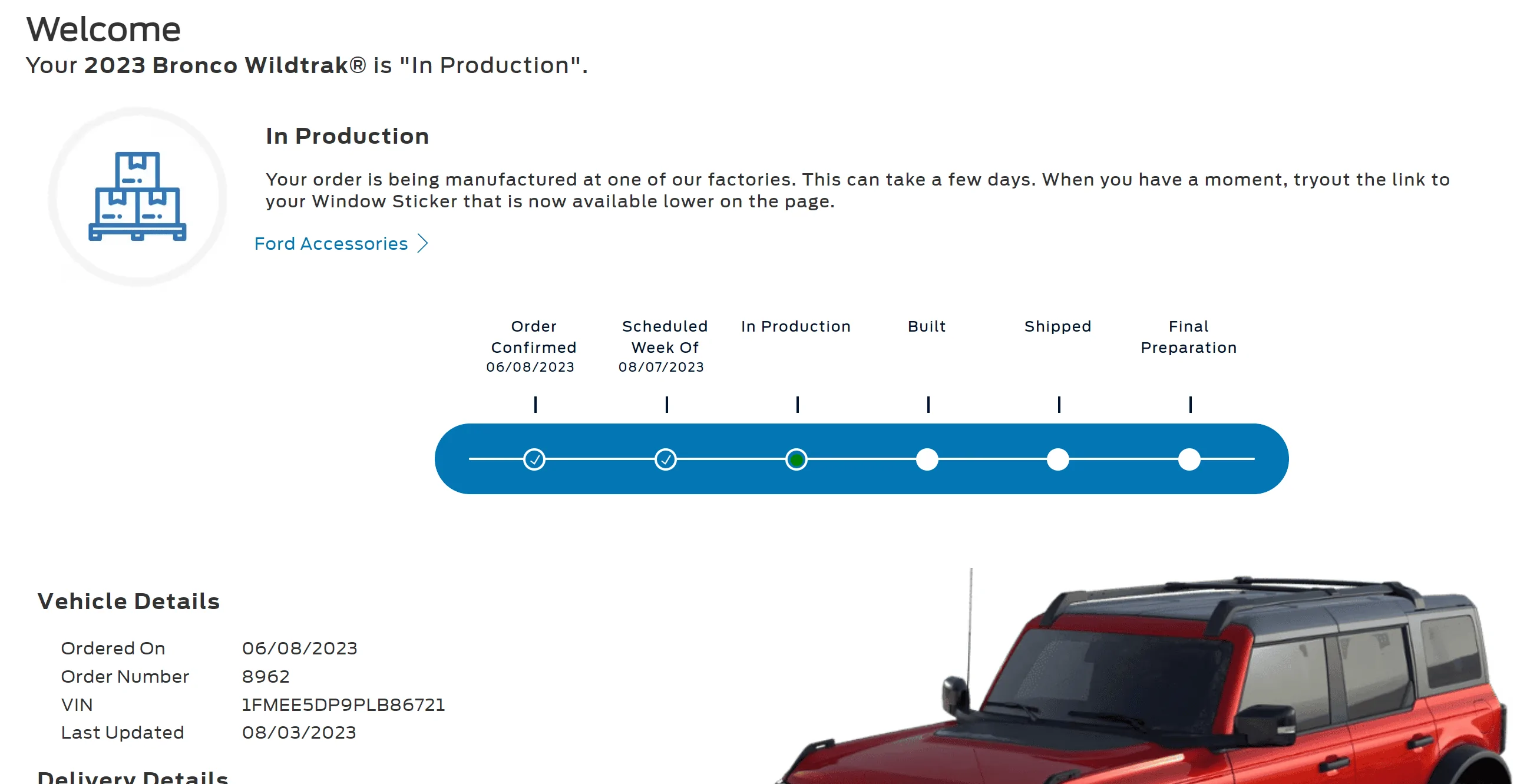The height and width of the screenshot is (784, 1517).
Task: Click the green In Production step dot
Action: pos(796,459)
